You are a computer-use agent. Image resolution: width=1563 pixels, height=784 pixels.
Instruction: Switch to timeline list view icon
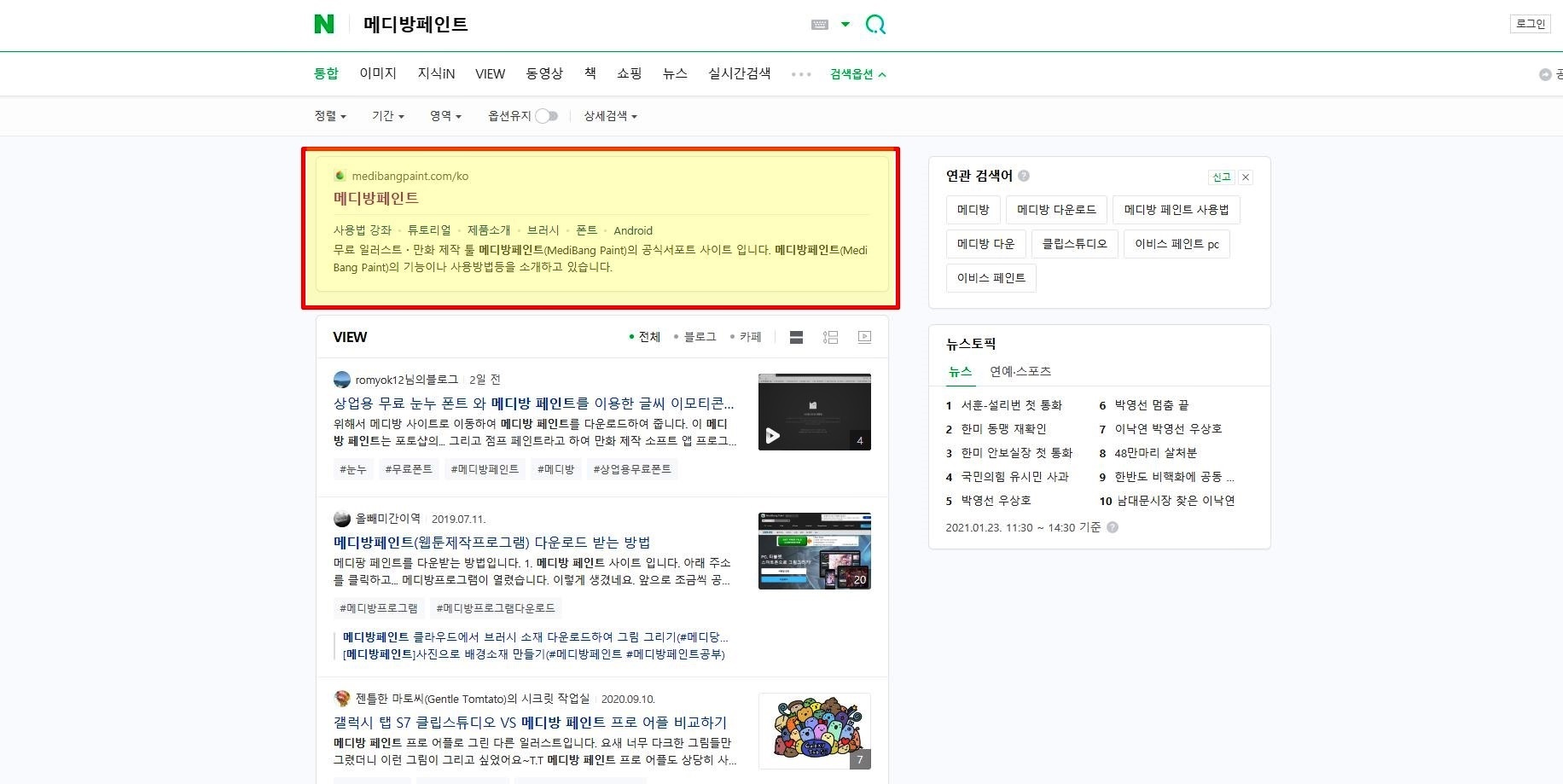pos(830,337)
